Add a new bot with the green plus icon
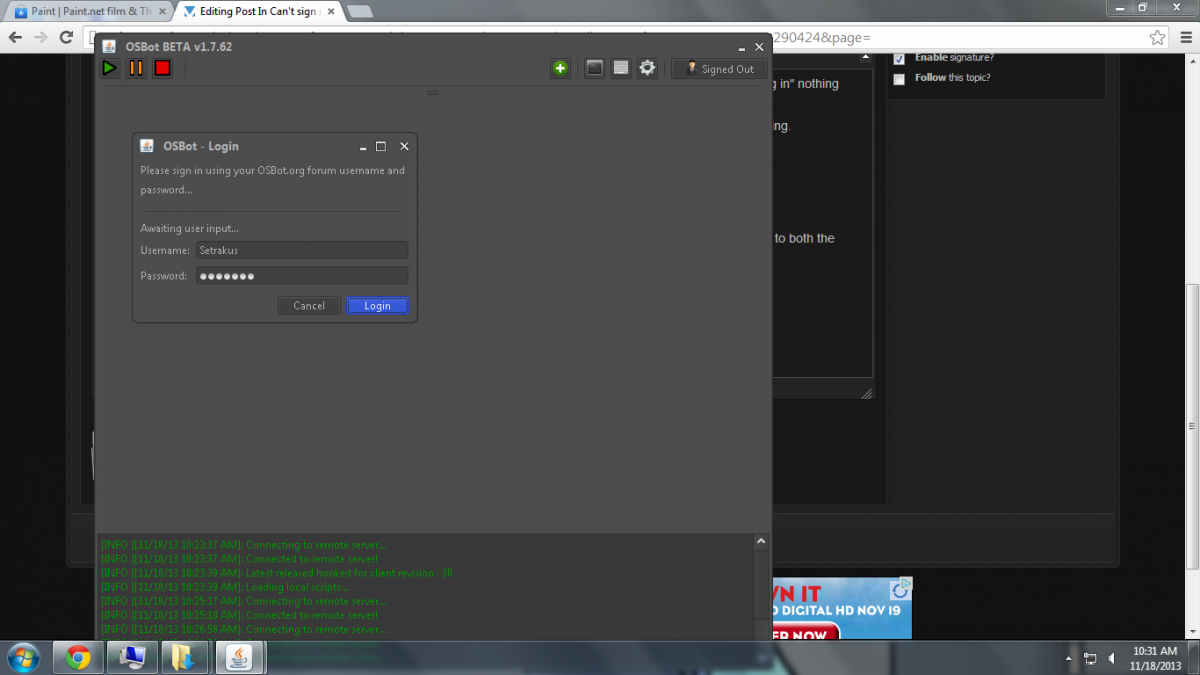The image size is (1200, 675). coord(560,68)
